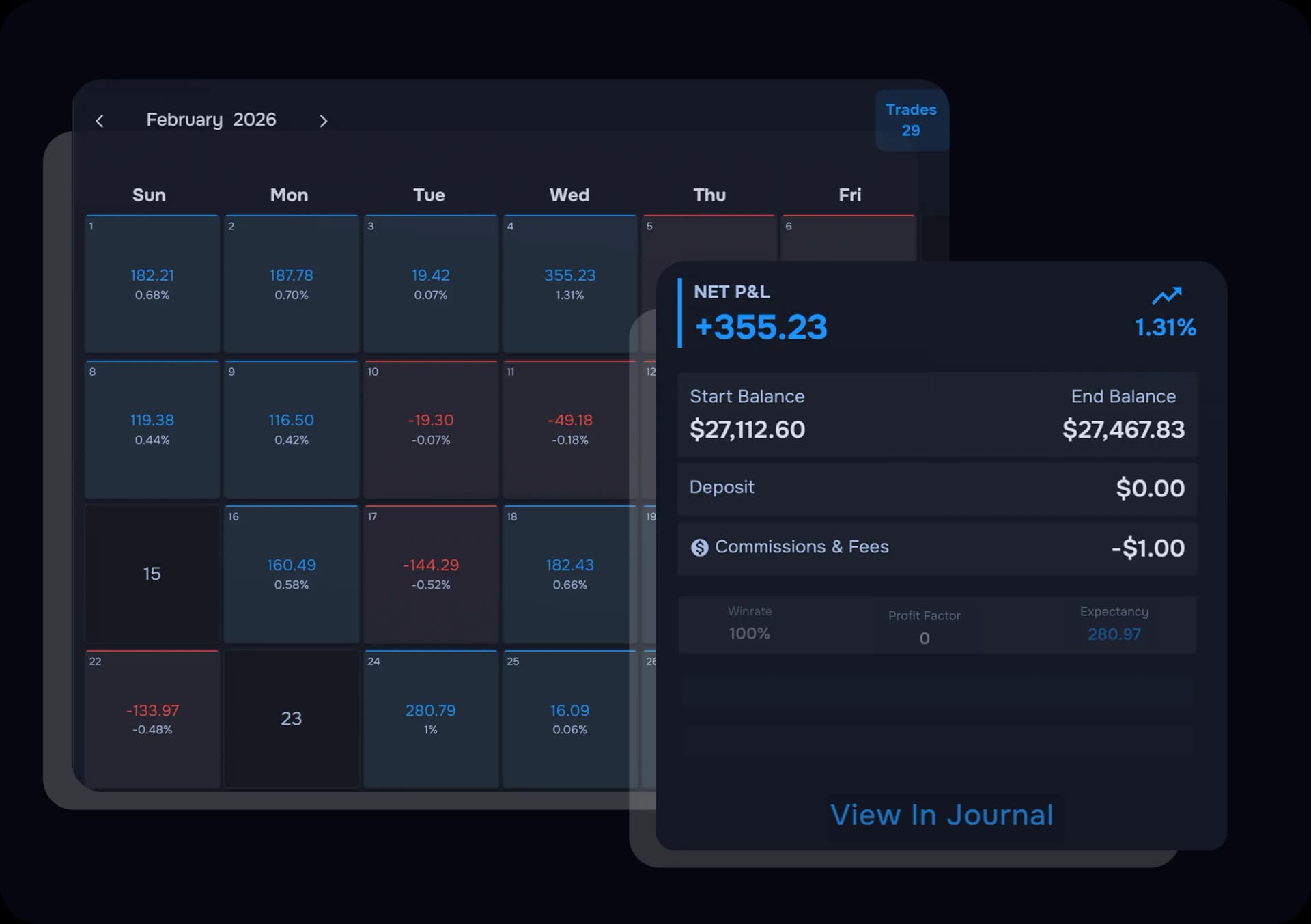
Task: Click the NET P&L +355.23 value
Action: tap(761, 327)
